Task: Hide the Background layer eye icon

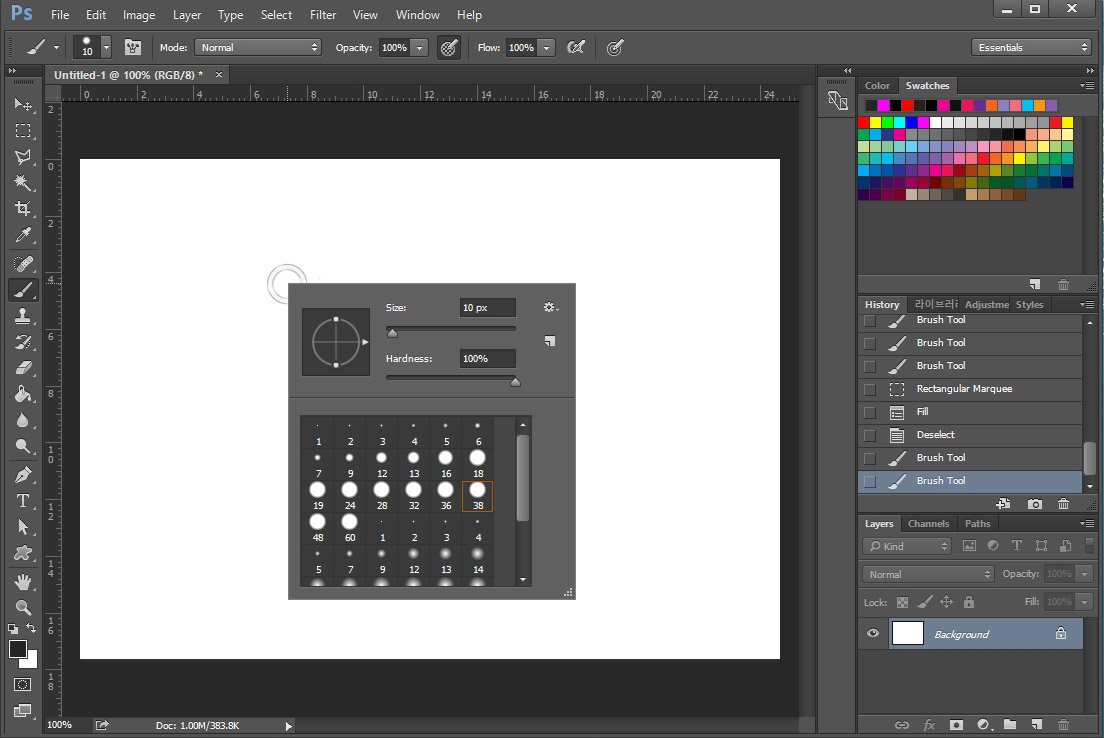Action: point(873,633)
